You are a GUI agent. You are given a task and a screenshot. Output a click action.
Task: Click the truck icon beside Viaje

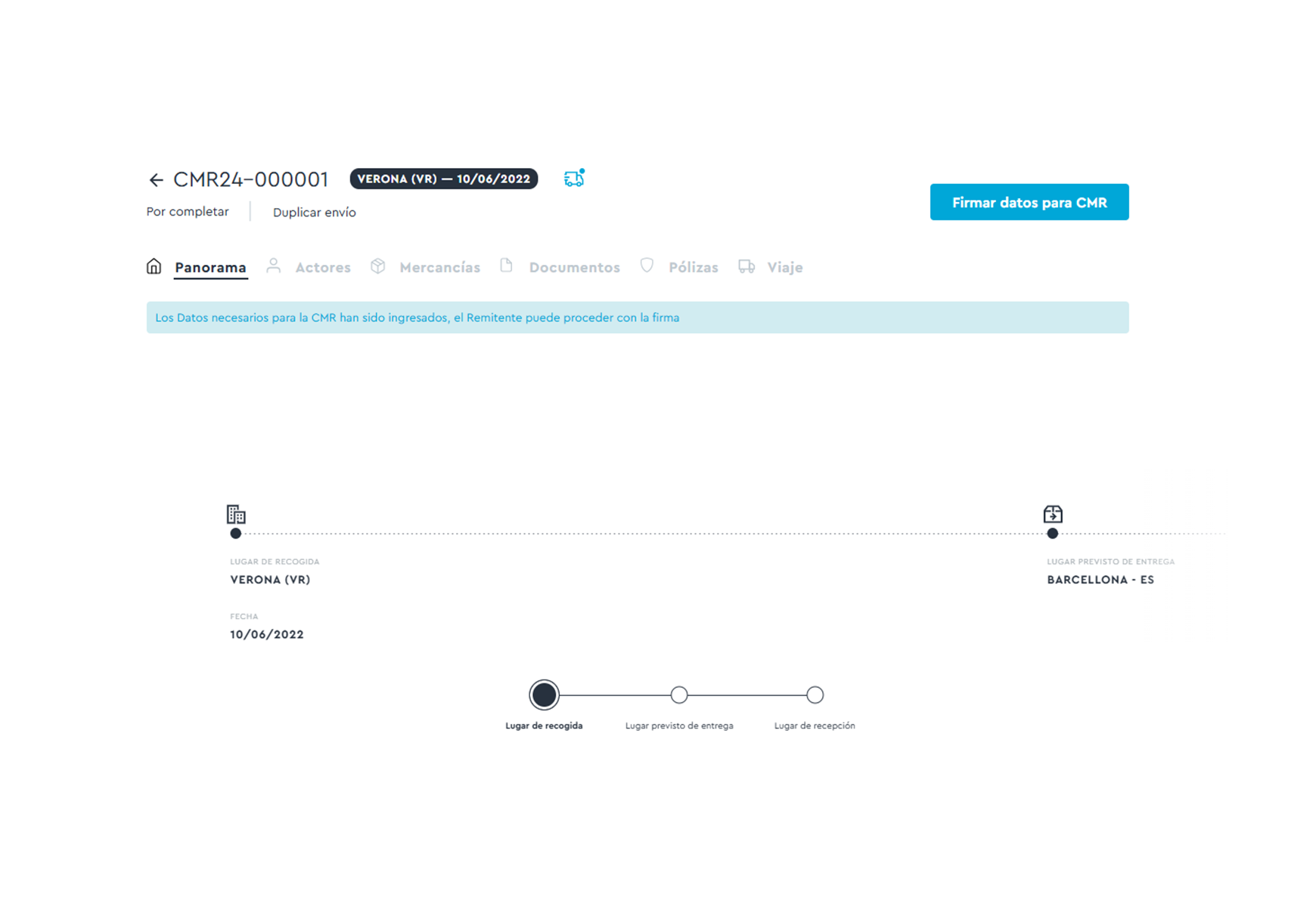[746, 266]
